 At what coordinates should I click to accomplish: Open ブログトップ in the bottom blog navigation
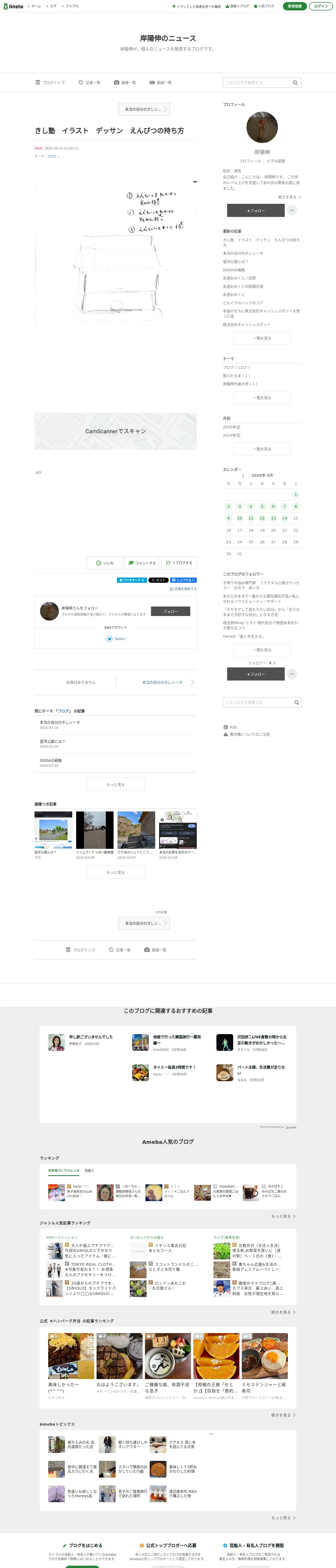coord(81,950)
